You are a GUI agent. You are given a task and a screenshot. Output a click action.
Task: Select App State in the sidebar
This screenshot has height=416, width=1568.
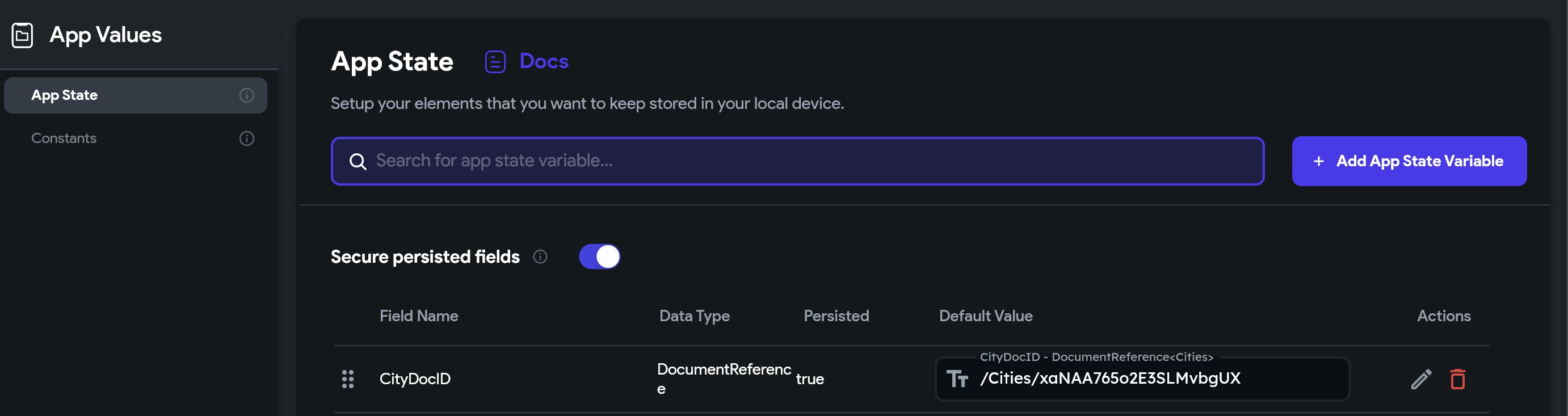pos(65,95)
